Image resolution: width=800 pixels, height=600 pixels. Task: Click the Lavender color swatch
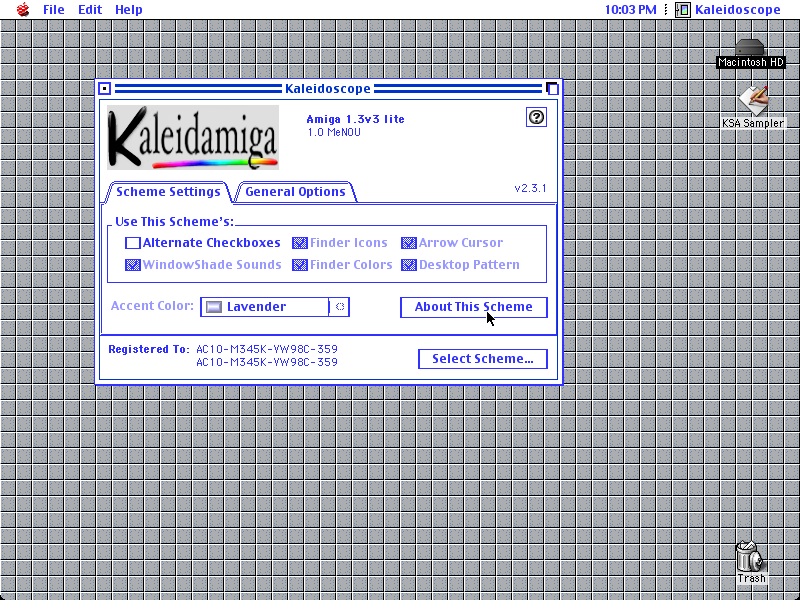coord(214,307)
